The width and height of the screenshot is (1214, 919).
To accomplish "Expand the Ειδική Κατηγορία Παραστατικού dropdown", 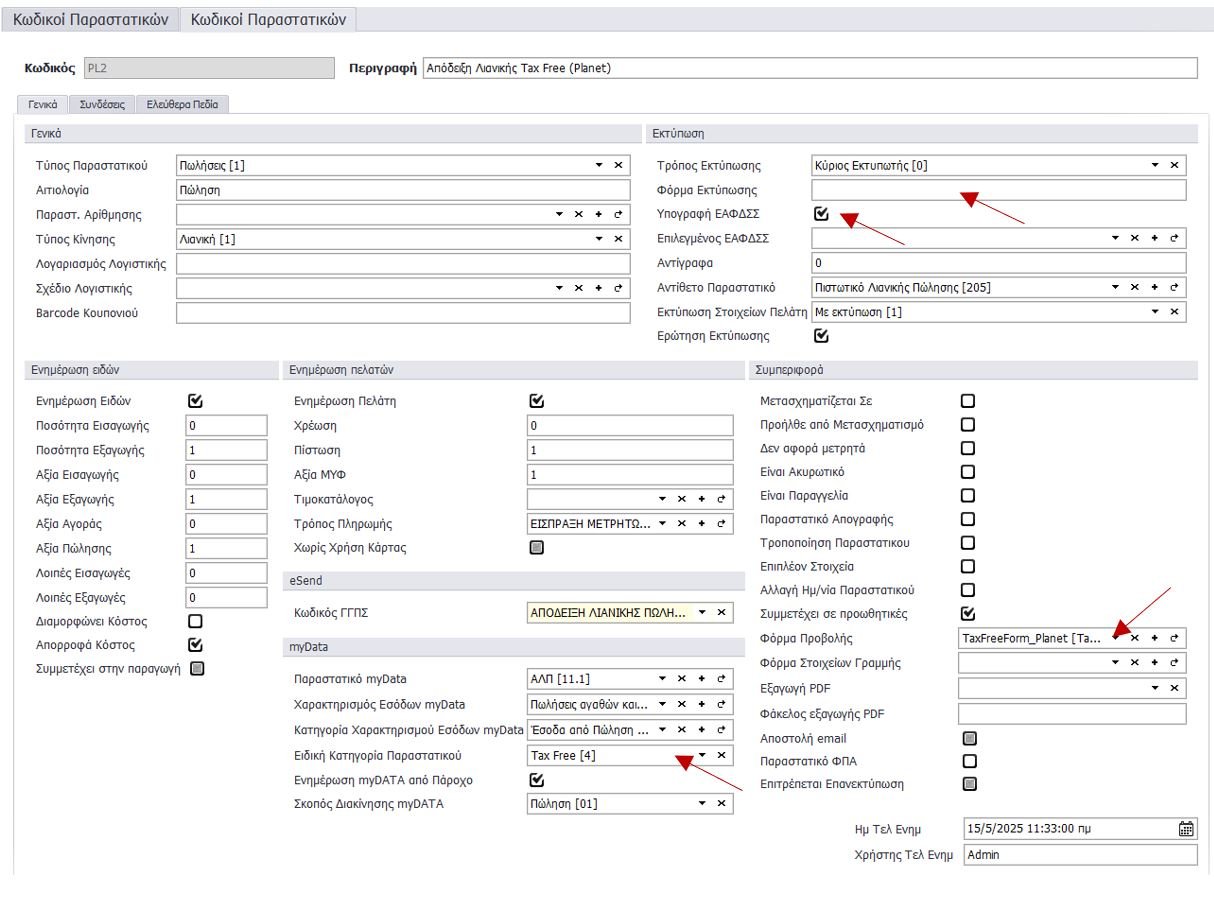I will coord(702,755).
